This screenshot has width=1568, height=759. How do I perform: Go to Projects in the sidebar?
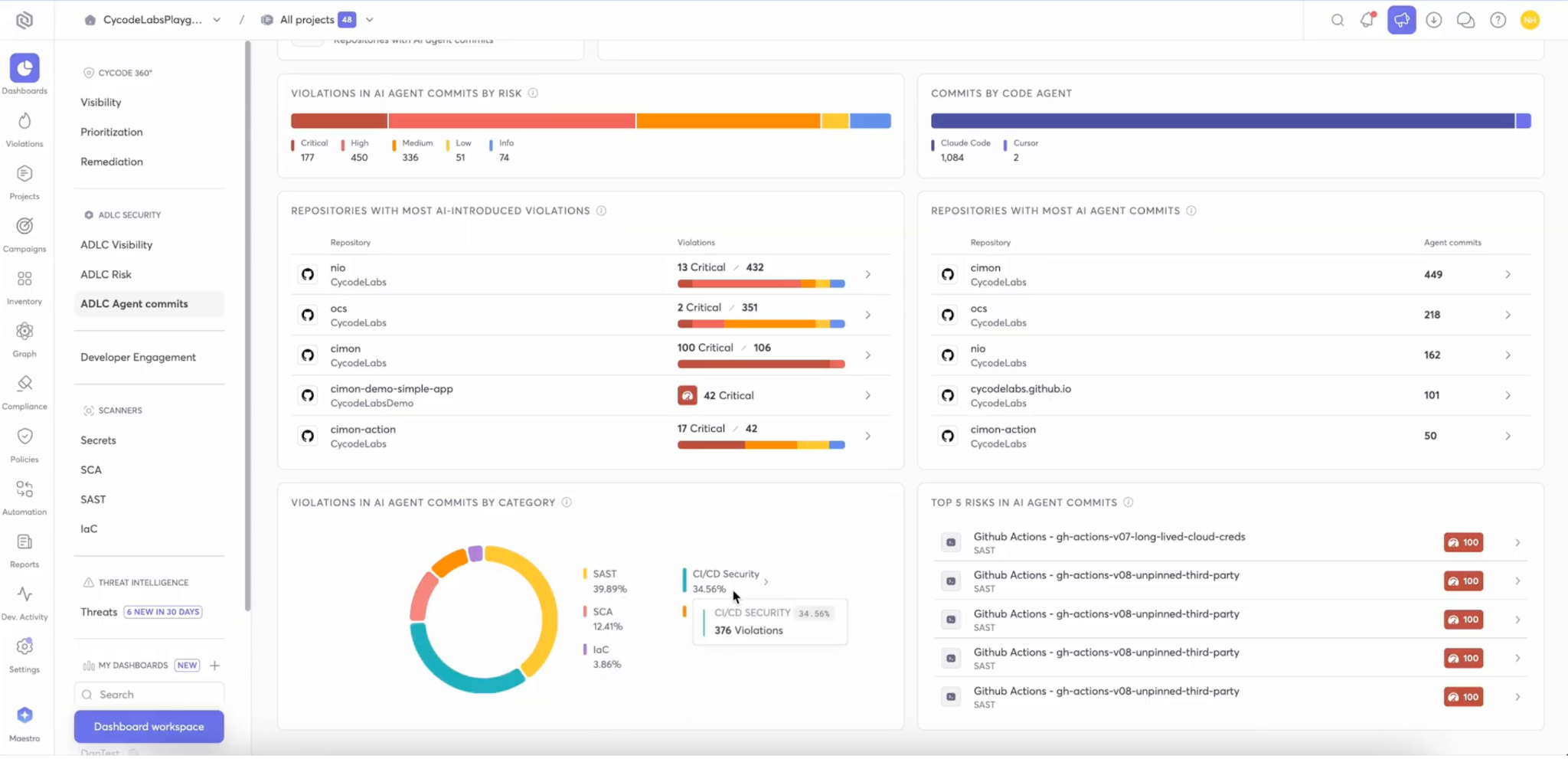click(x=24, y=182)
